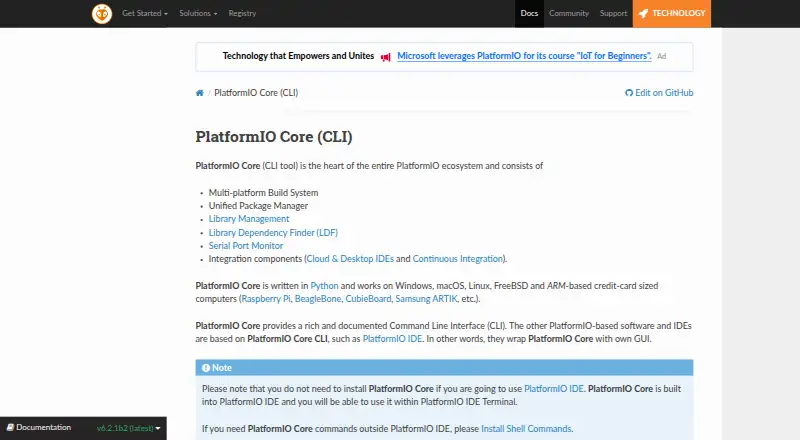Screen dimensions: 800x440
Task: Expand the Get Started dropdown
Action: click(145, 13)
